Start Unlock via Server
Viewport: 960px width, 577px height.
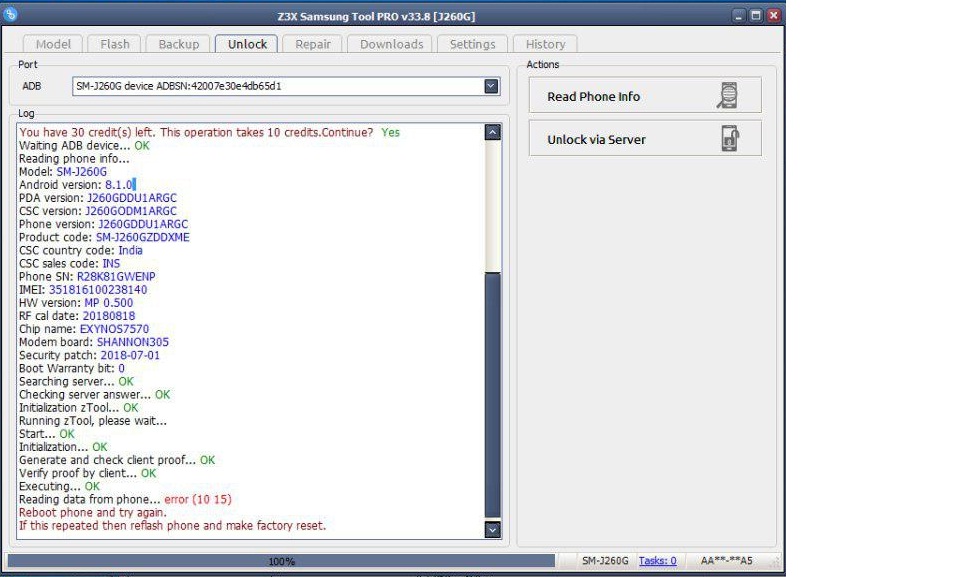tap(645, 138)
